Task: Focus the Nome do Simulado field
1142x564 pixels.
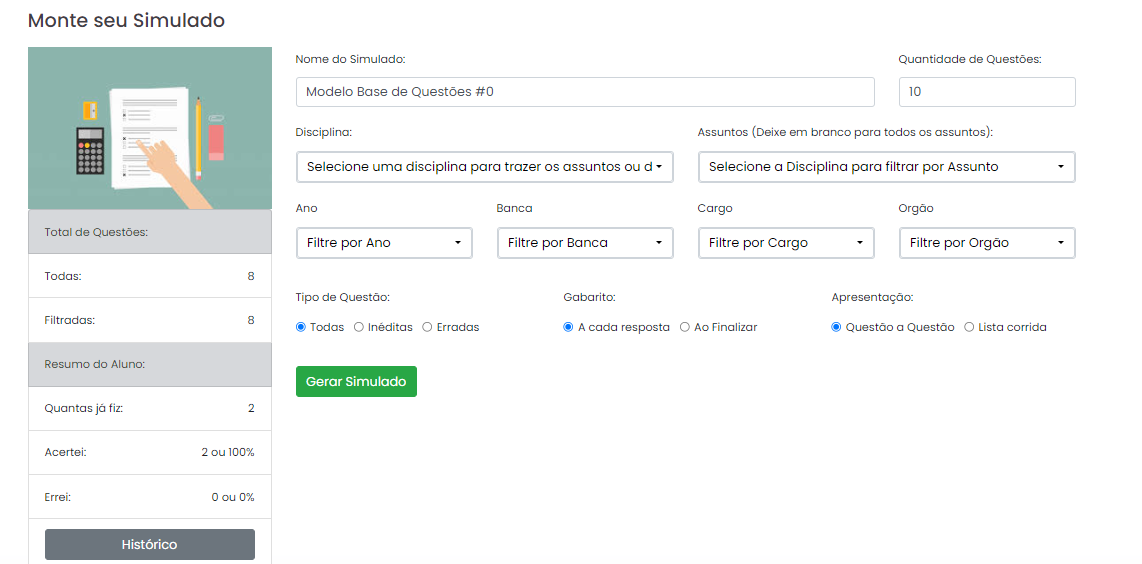Action: [x=585, y=92]
